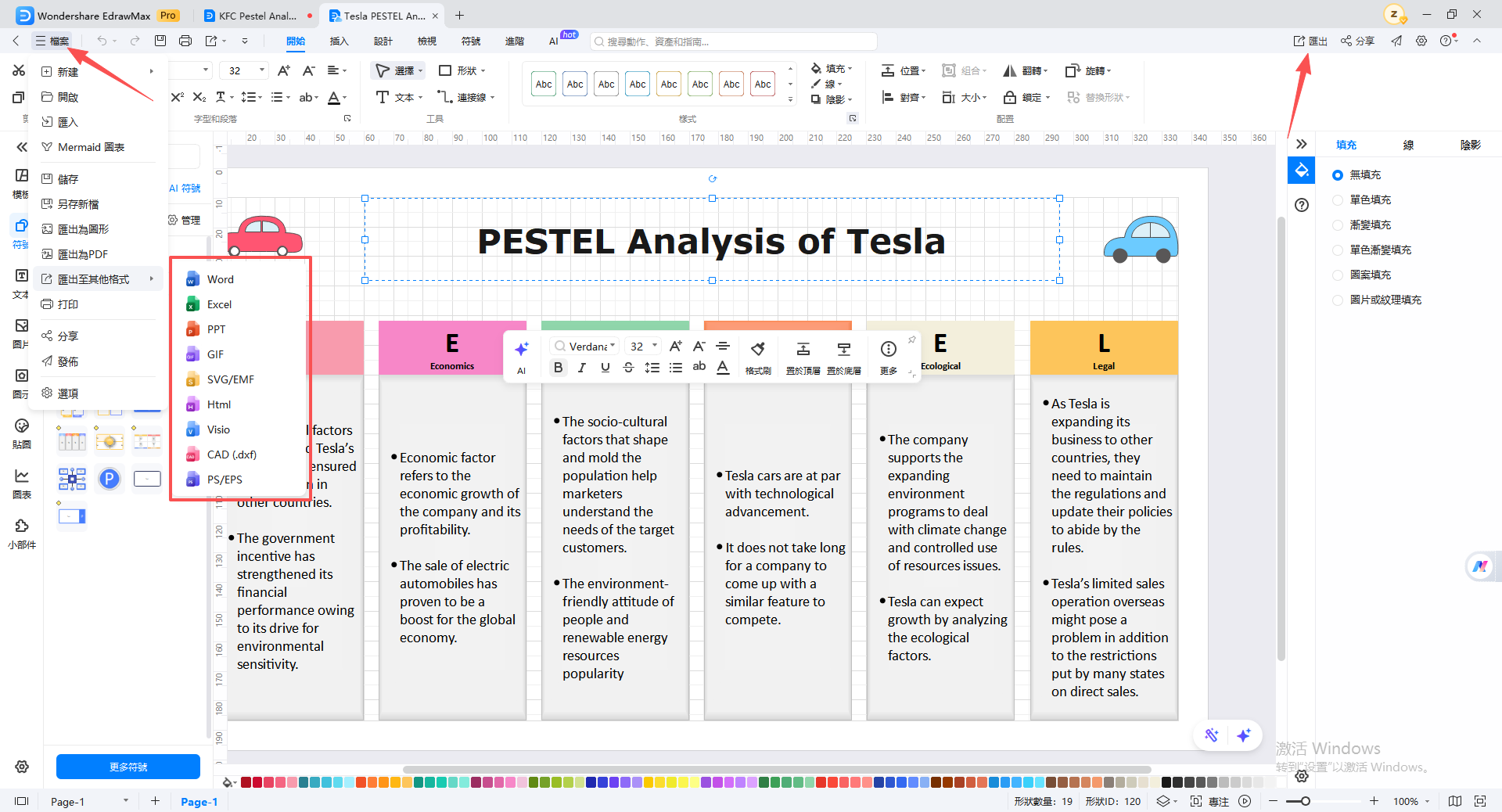
Task: Click the 翻轉 flip icon
Action: click(x=1010, y=70)
